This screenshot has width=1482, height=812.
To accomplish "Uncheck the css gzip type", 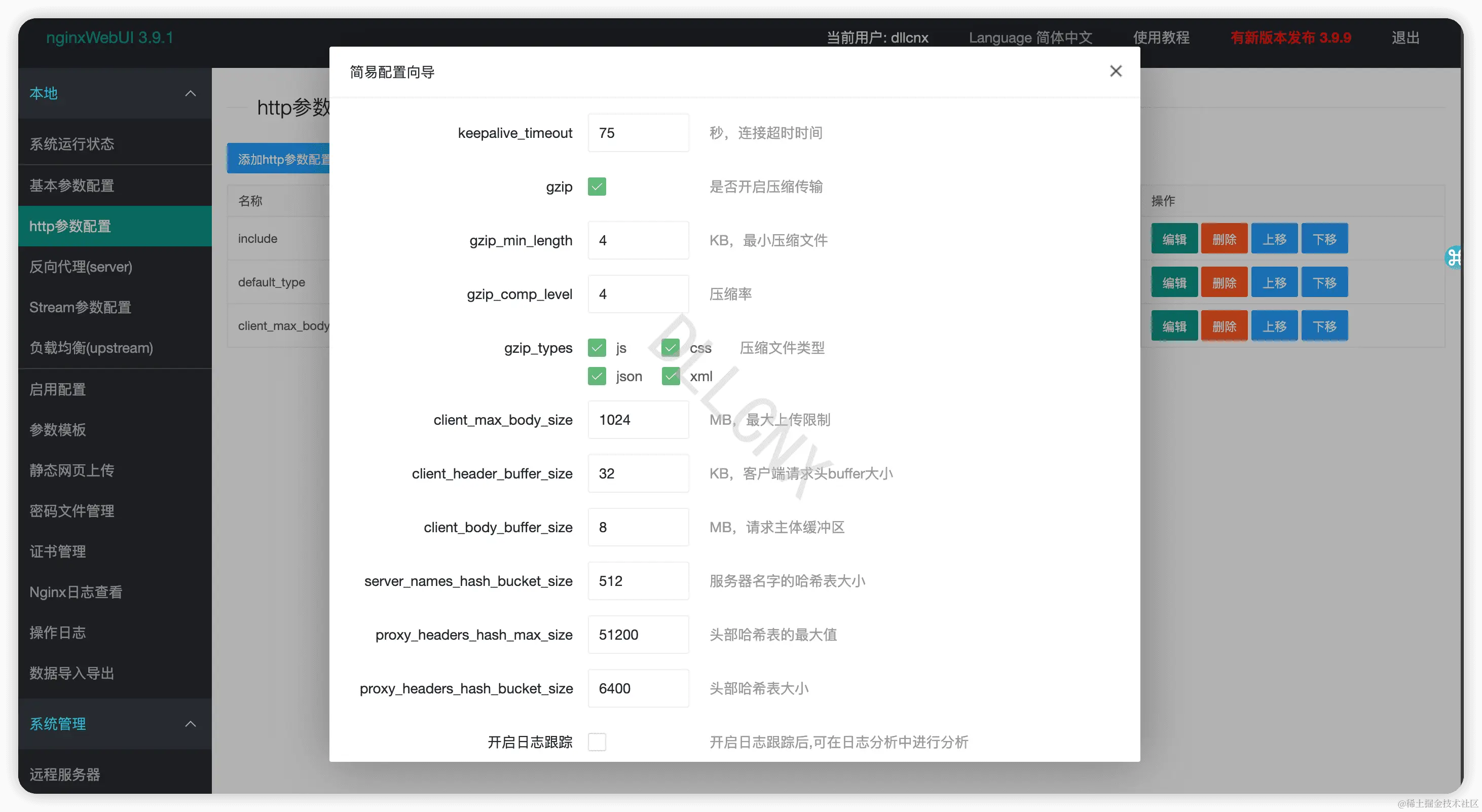I will coord(670,348).
